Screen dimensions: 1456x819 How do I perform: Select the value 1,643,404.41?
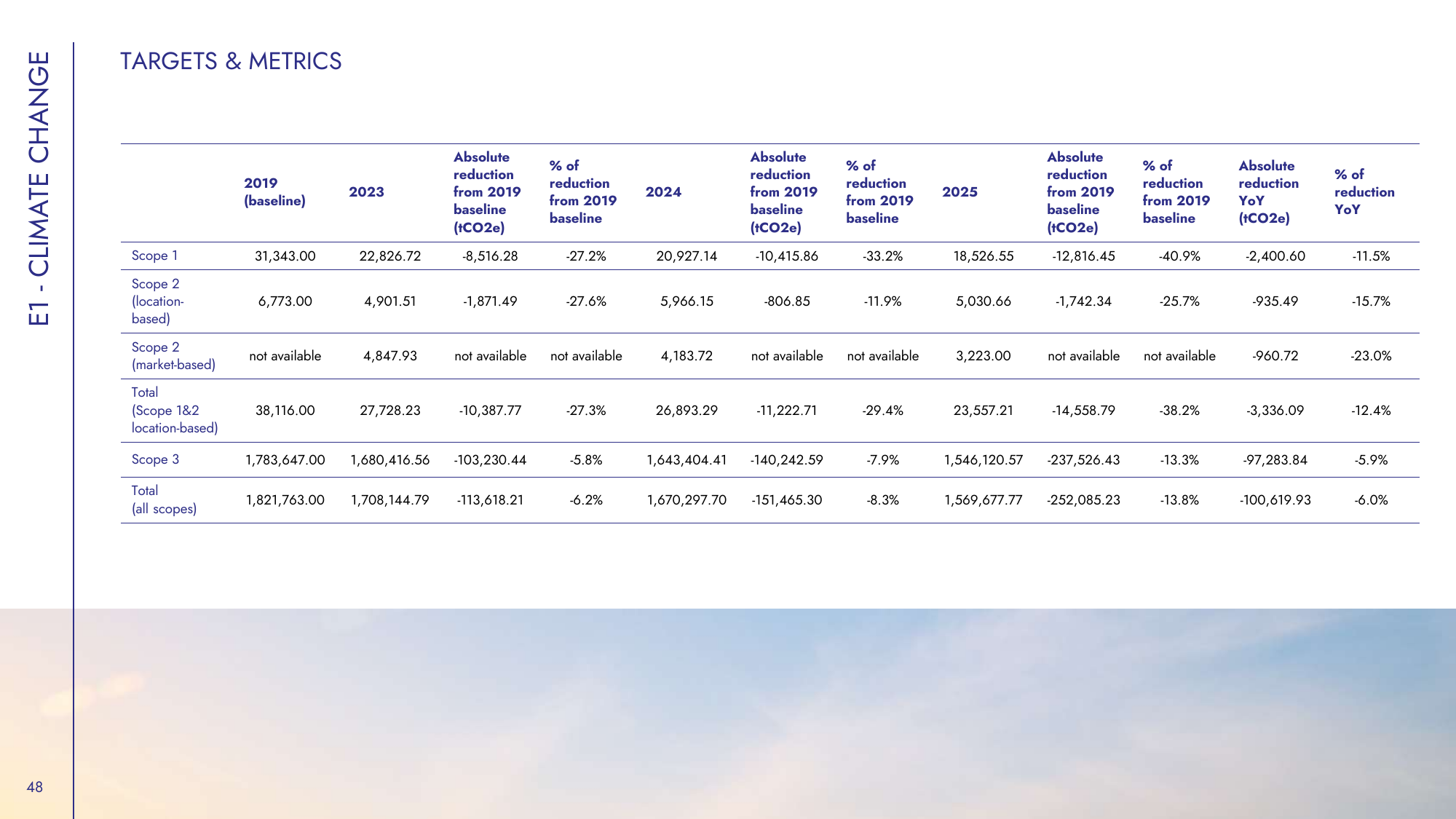(x=687, y=460)
